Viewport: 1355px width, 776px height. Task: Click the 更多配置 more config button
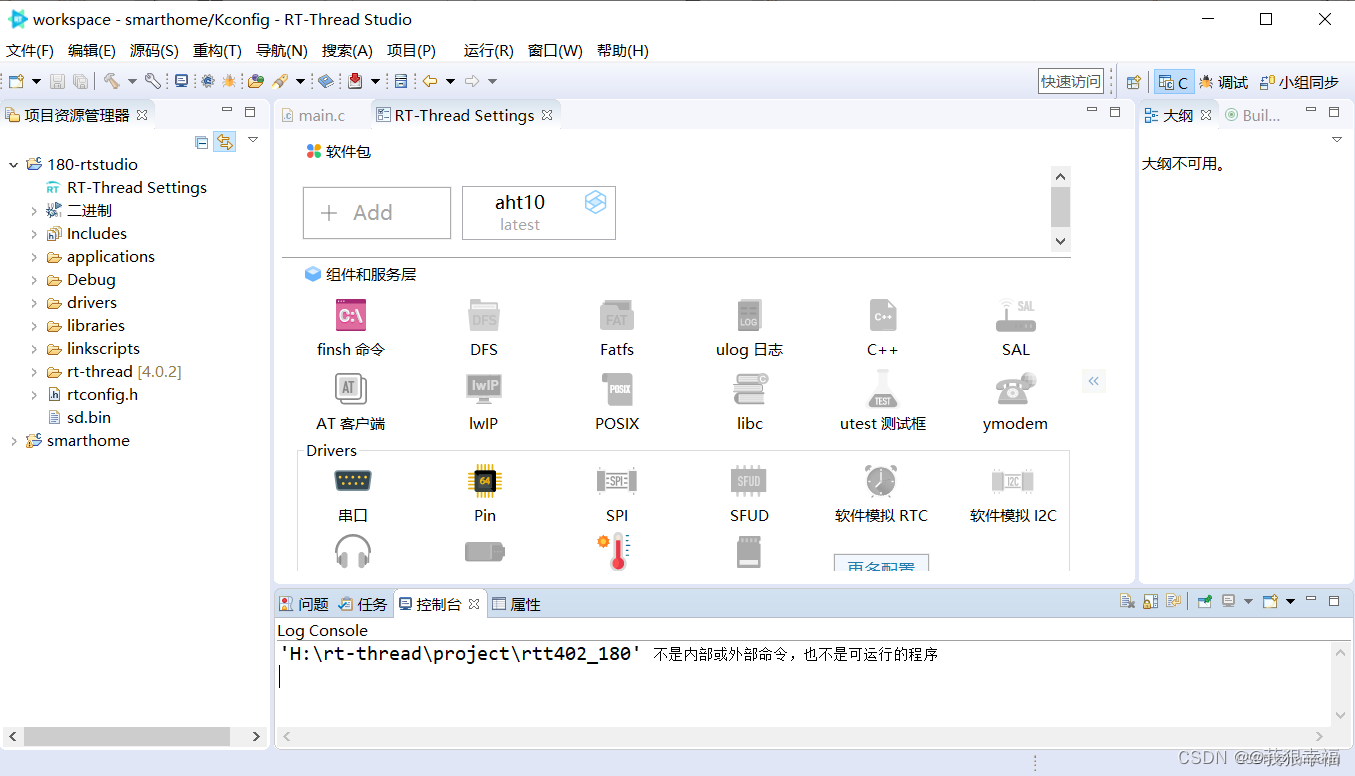(x=881, y=563)
